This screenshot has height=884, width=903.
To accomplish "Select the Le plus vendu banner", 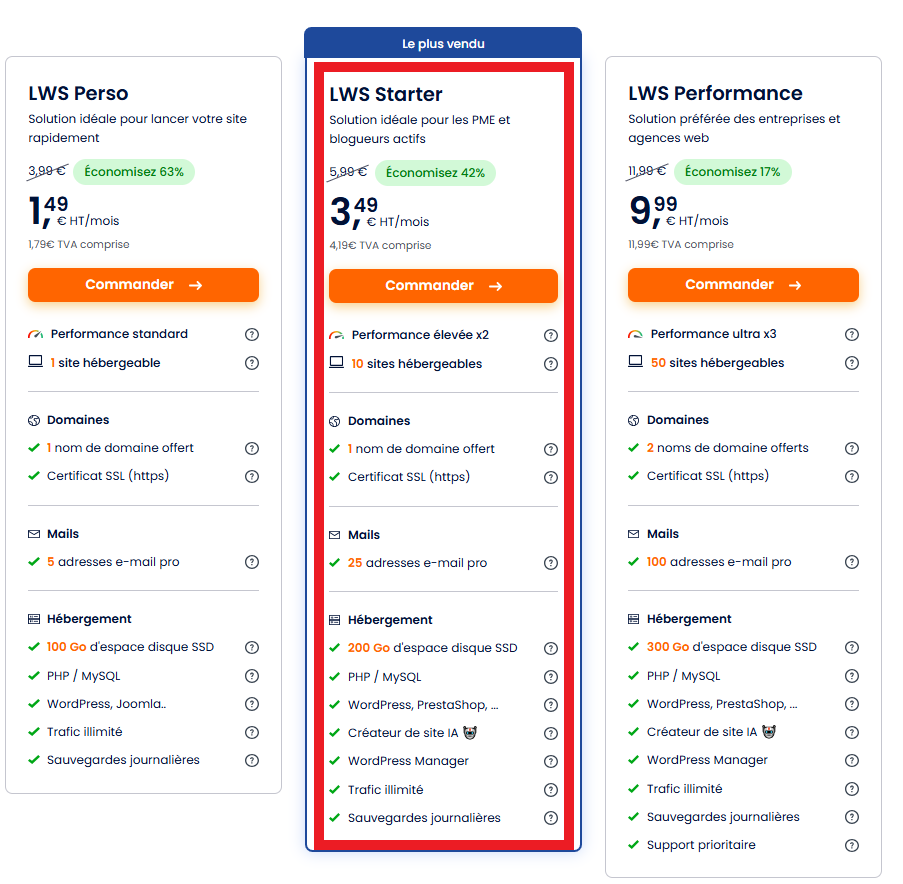I will (x=443, y=44).
